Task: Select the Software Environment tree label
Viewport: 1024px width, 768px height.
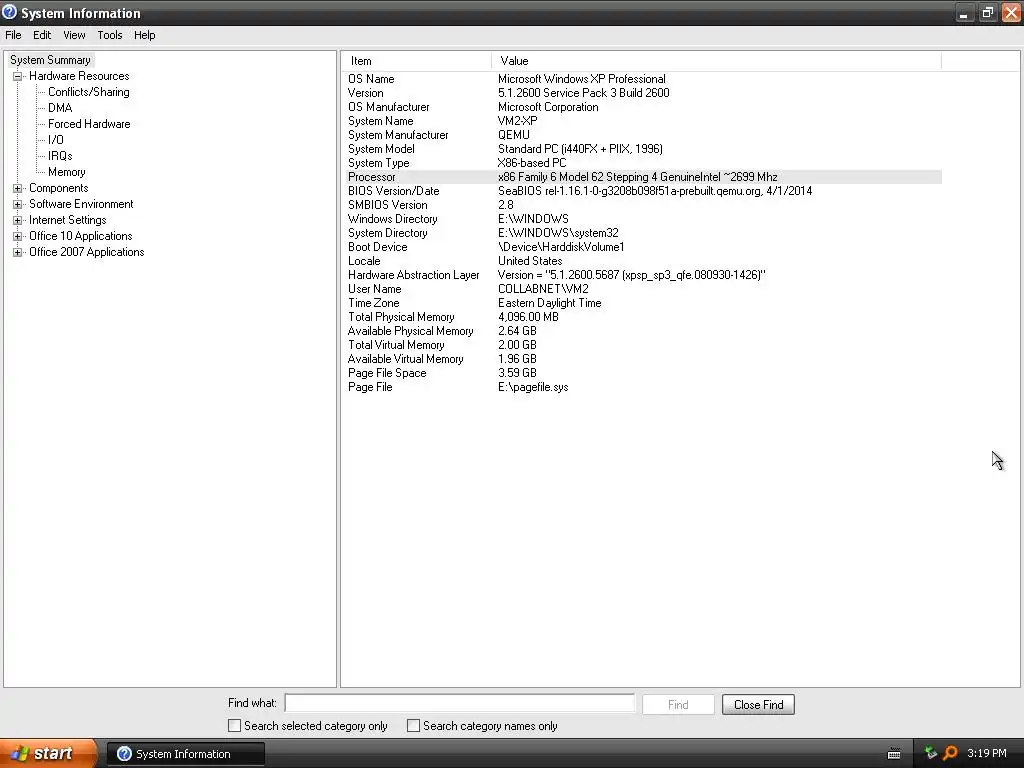Action: [x=81, y=204]
